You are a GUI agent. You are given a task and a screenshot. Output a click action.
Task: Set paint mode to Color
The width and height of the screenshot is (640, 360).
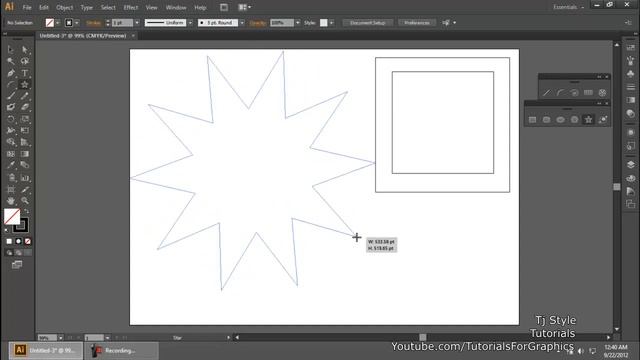click(9, 241)
